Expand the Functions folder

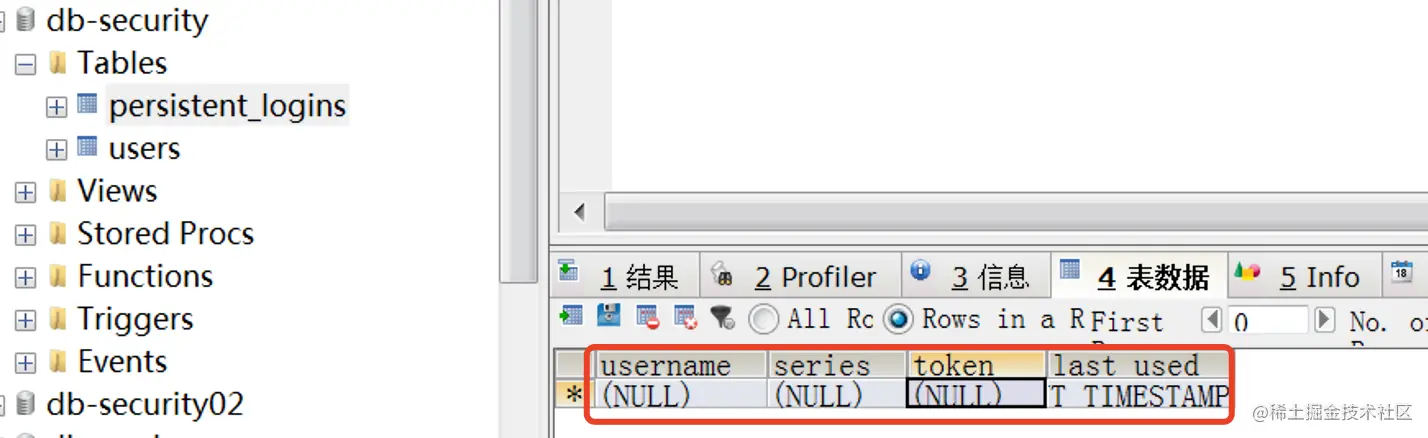click(26, 278)
